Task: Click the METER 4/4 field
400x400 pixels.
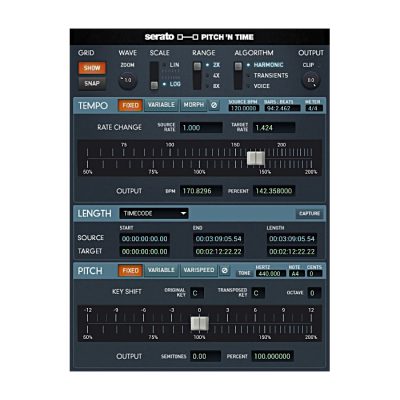Action: (313, 108)
